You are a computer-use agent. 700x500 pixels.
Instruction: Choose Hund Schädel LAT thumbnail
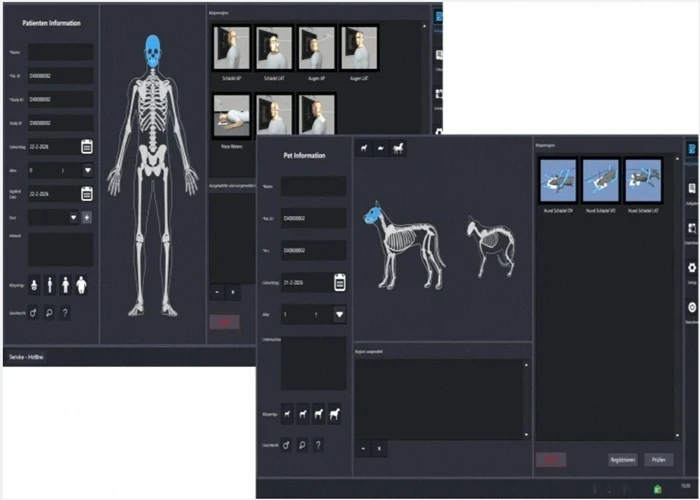click(643, 180)
